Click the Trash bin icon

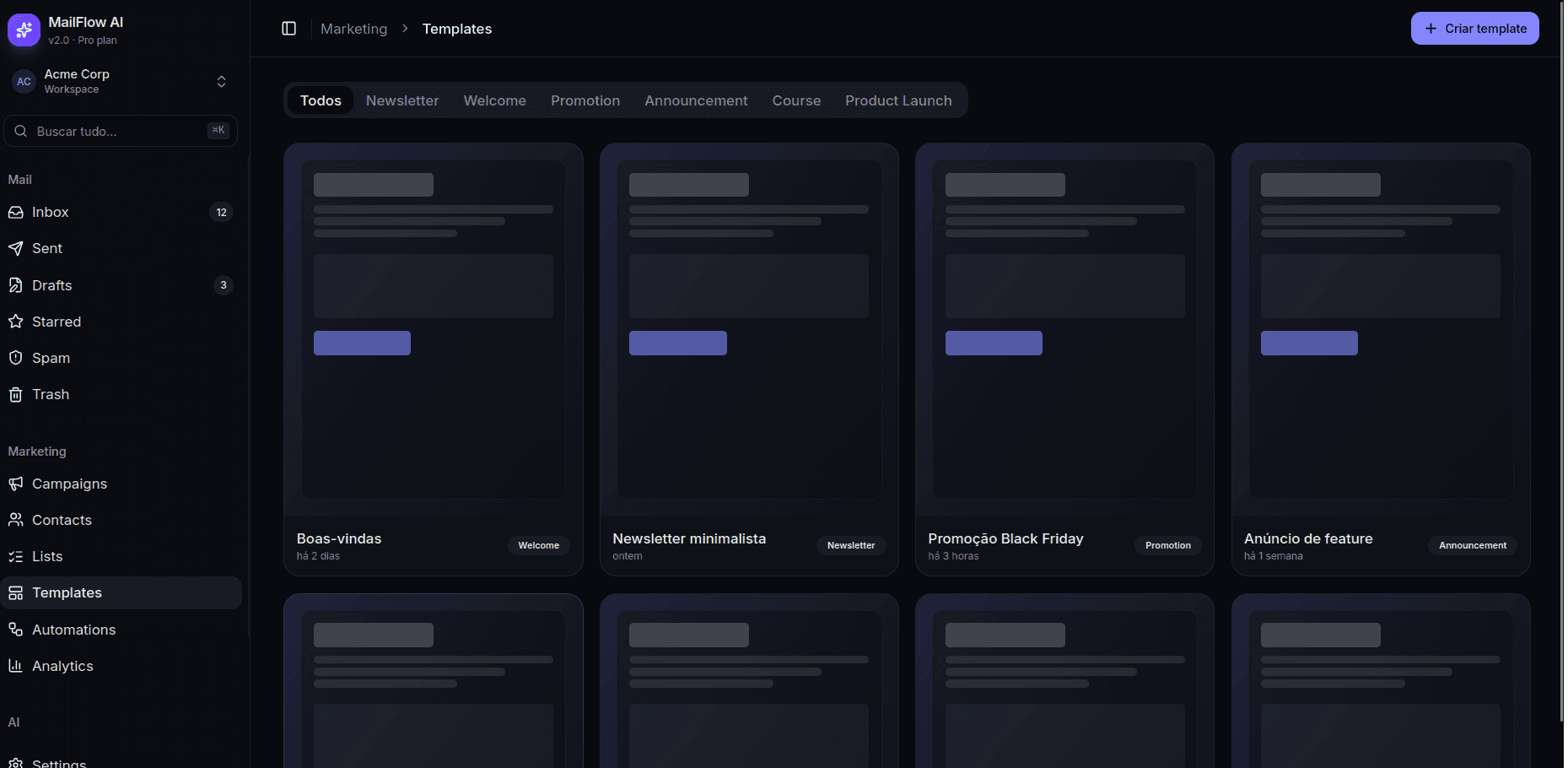coord(16,394)
